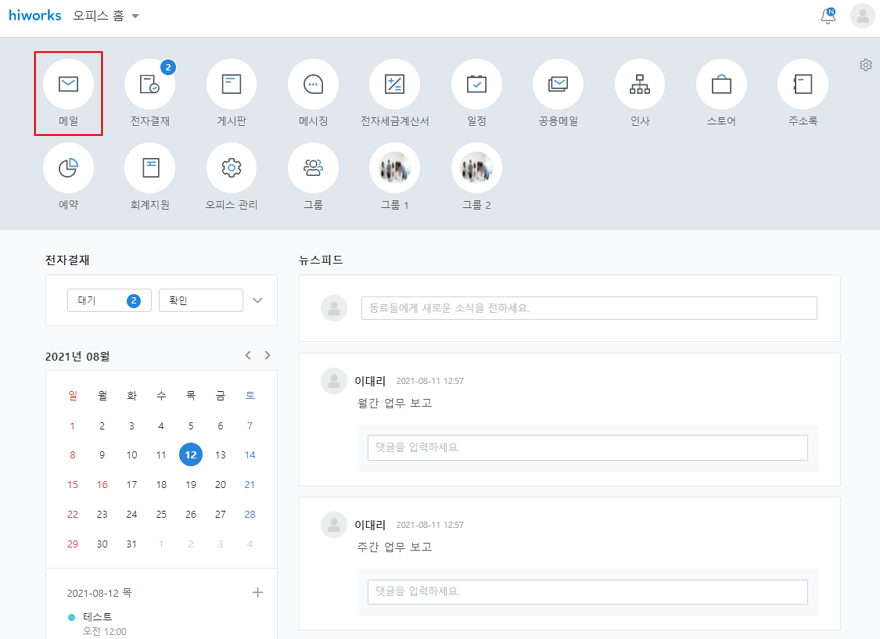Screen dimensions: 880x639
Task: Click the notification bell icon
Action: [x=828, y=16]
